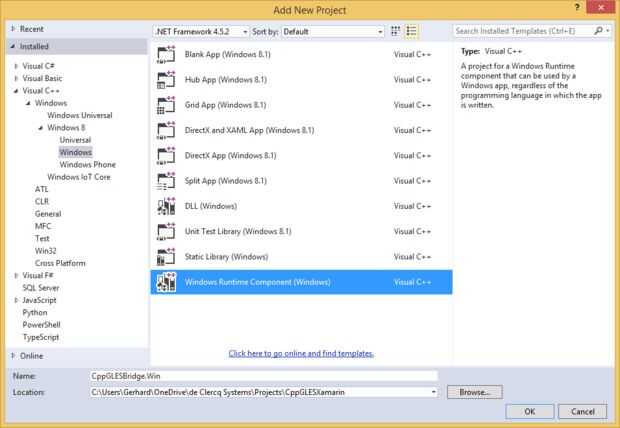Select 'Unit Test Library (Windows 8.1)' name
620x428 pixels.
click(x=238, y=232)
